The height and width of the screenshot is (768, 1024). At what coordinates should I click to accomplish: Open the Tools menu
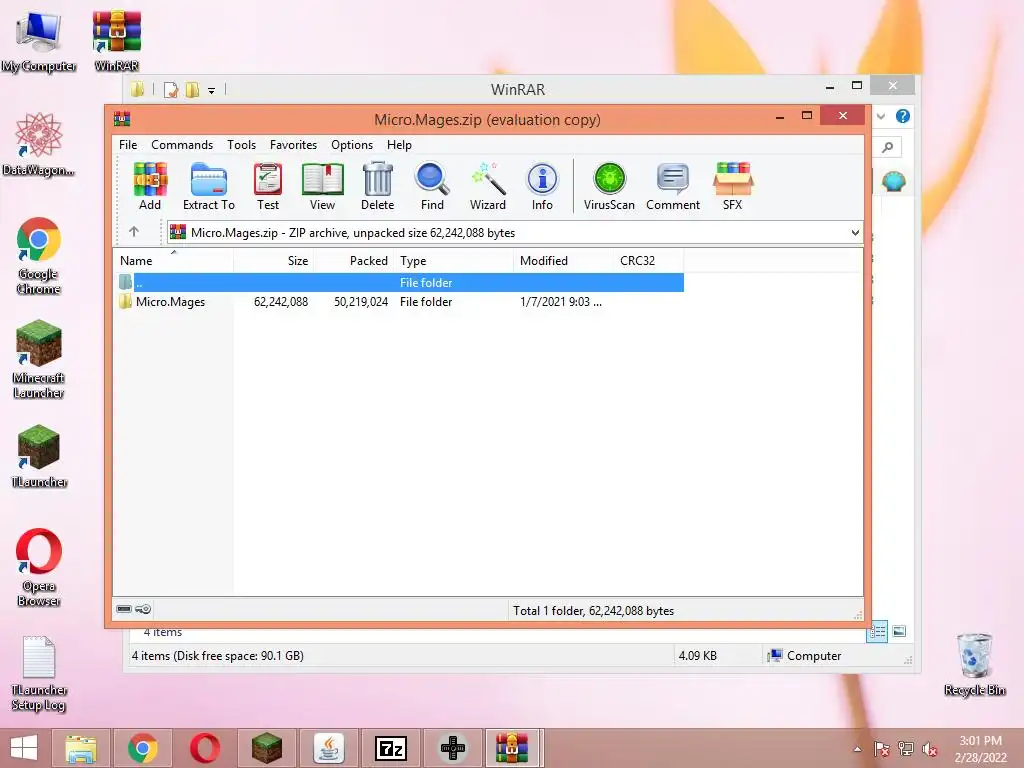click(x=242, y=145)
